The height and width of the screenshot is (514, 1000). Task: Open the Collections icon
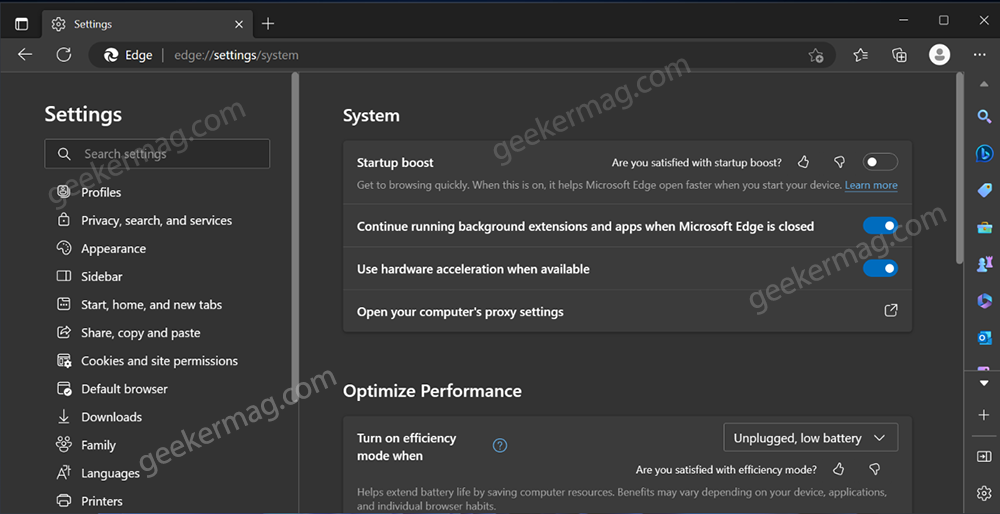(899, 55)
